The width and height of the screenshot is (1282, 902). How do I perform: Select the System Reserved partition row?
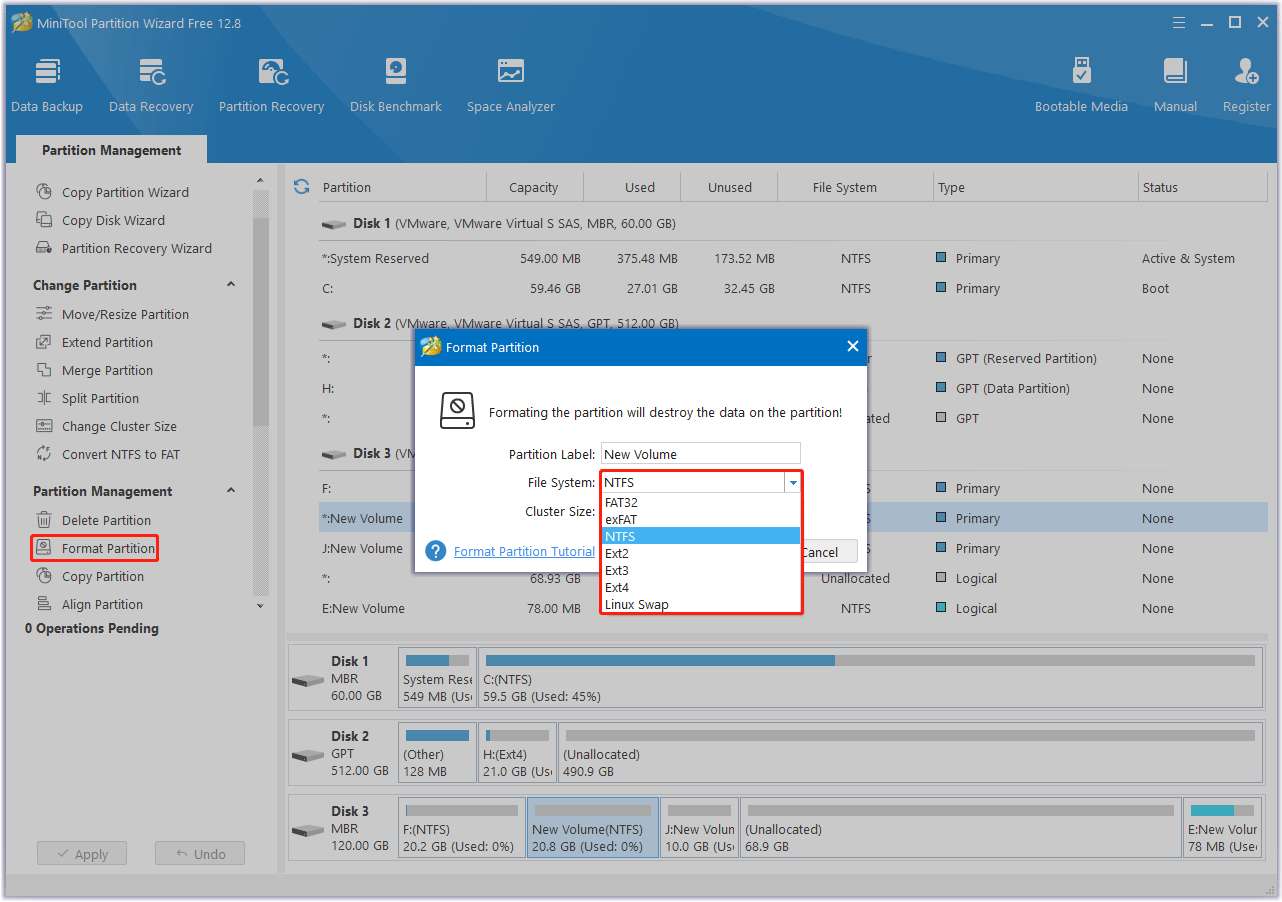793,258
